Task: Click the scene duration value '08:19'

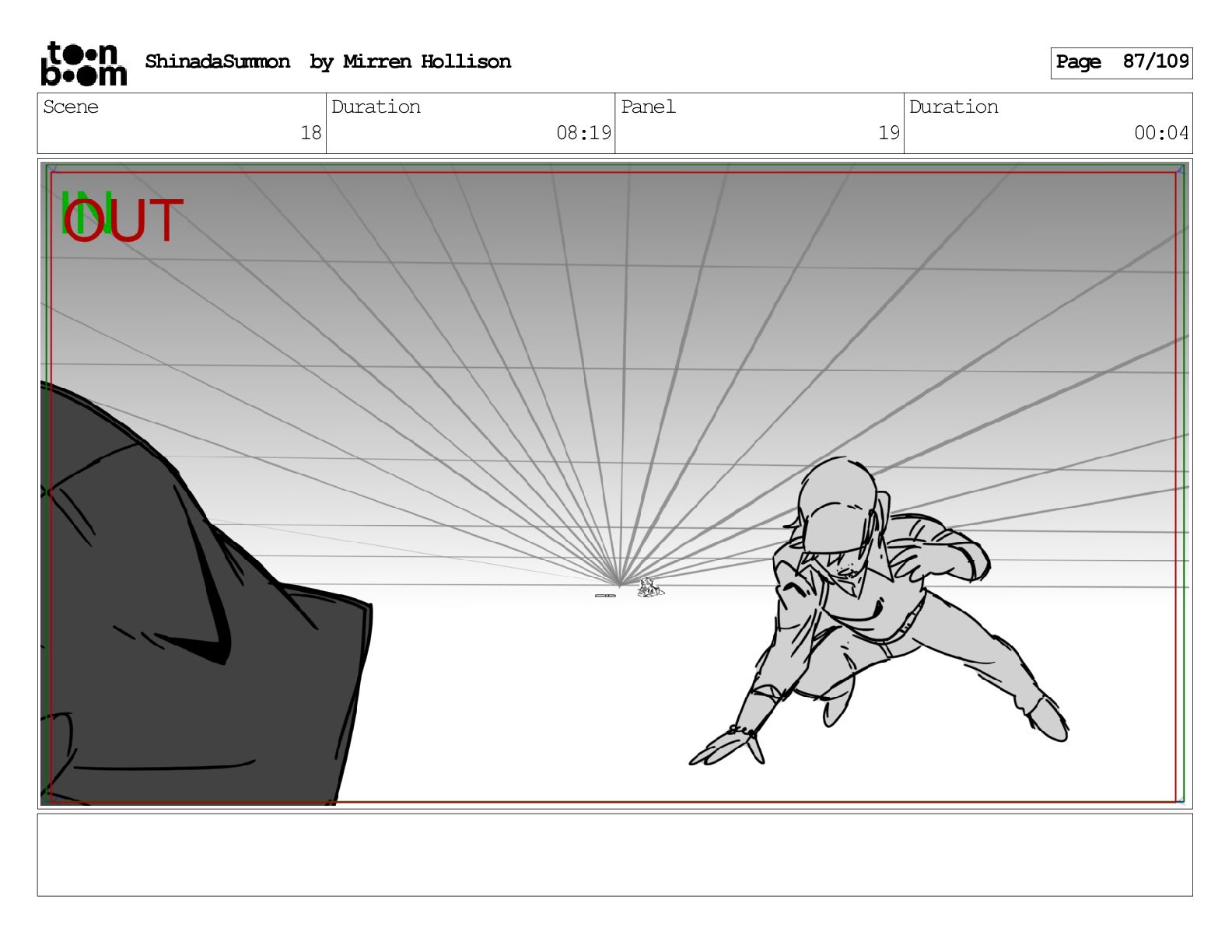Action: [x=583, y=133]
